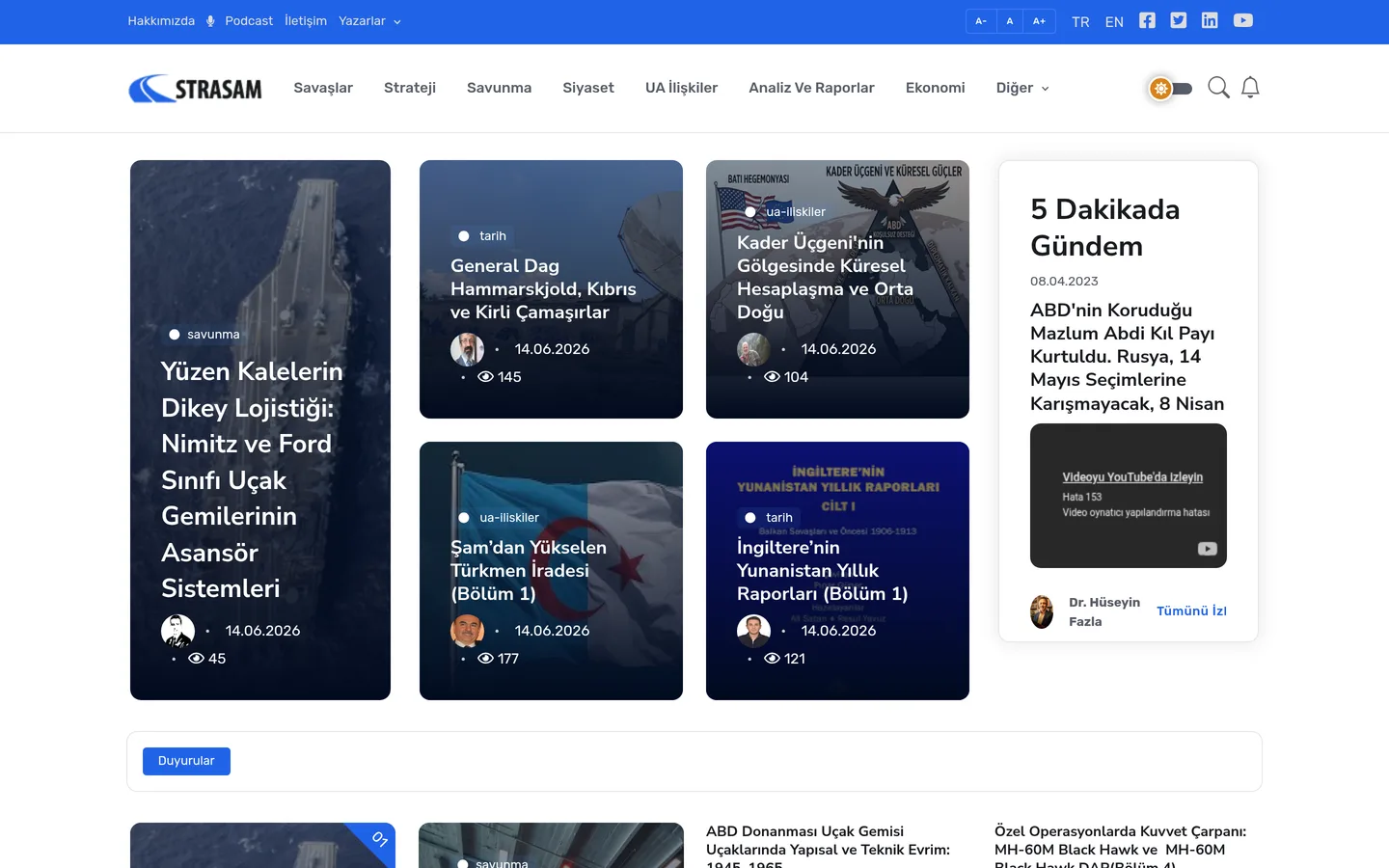Open the notifications bell icon

click(x=1250, y=88)
